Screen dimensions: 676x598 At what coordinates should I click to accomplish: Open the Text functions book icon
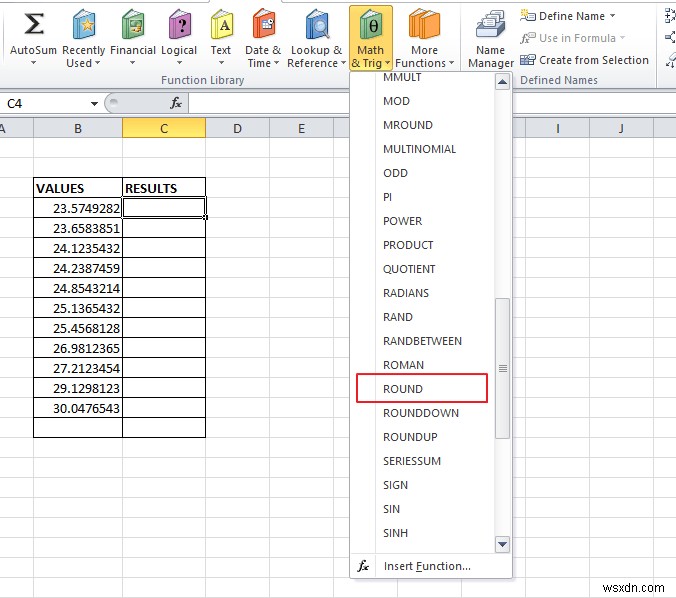[221, 25]
